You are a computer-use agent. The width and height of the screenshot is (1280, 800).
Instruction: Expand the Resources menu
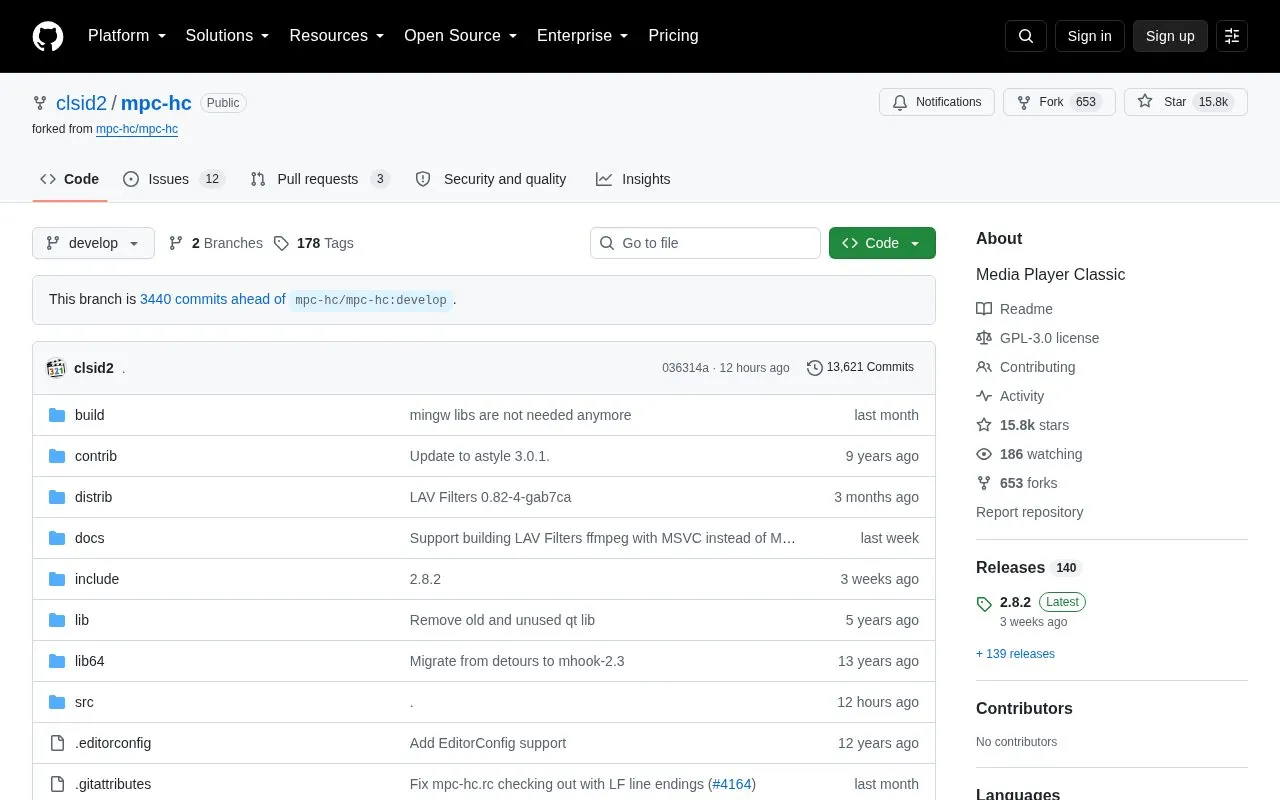(337, 36)
